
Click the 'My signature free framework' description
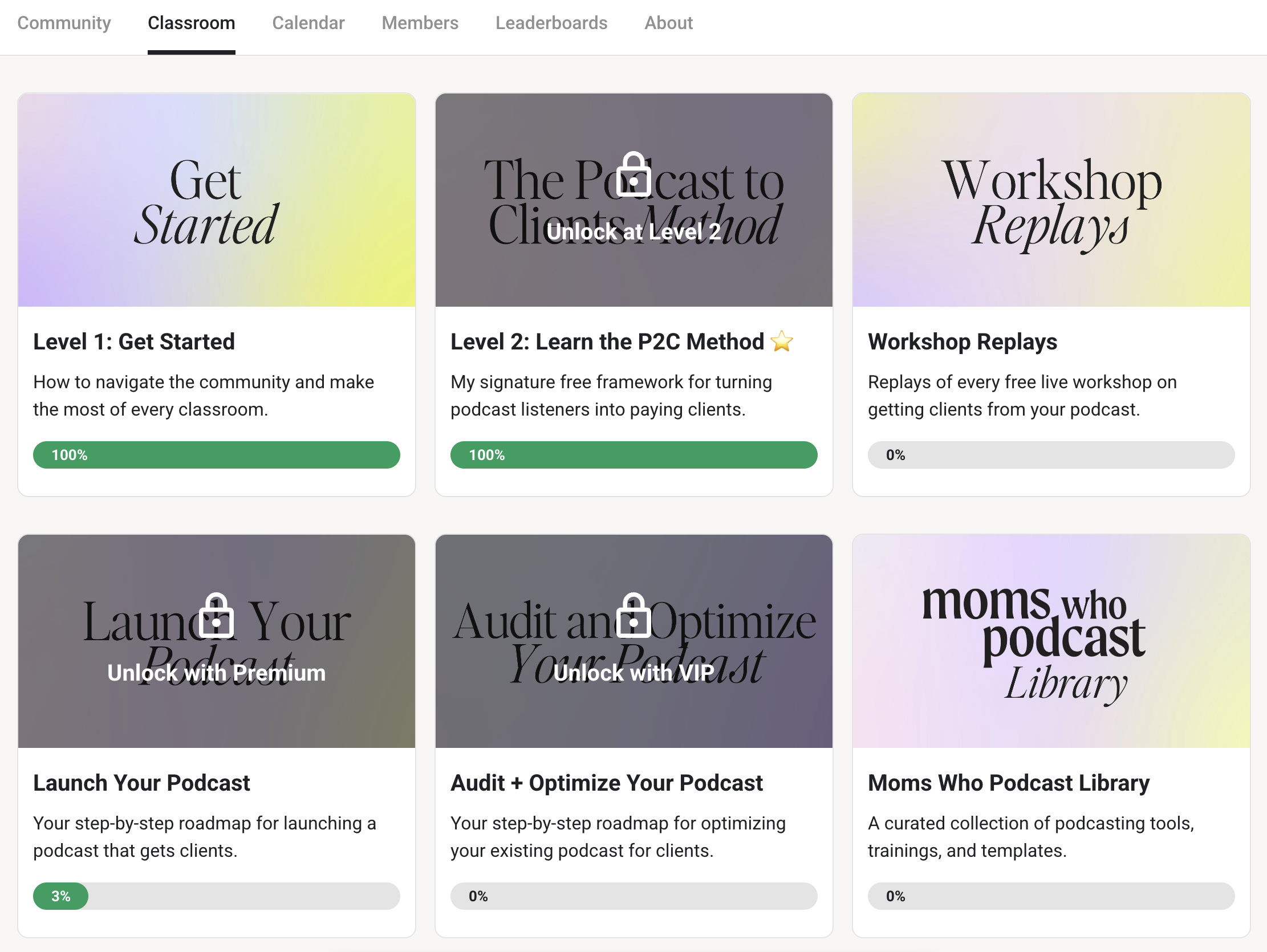611,396
